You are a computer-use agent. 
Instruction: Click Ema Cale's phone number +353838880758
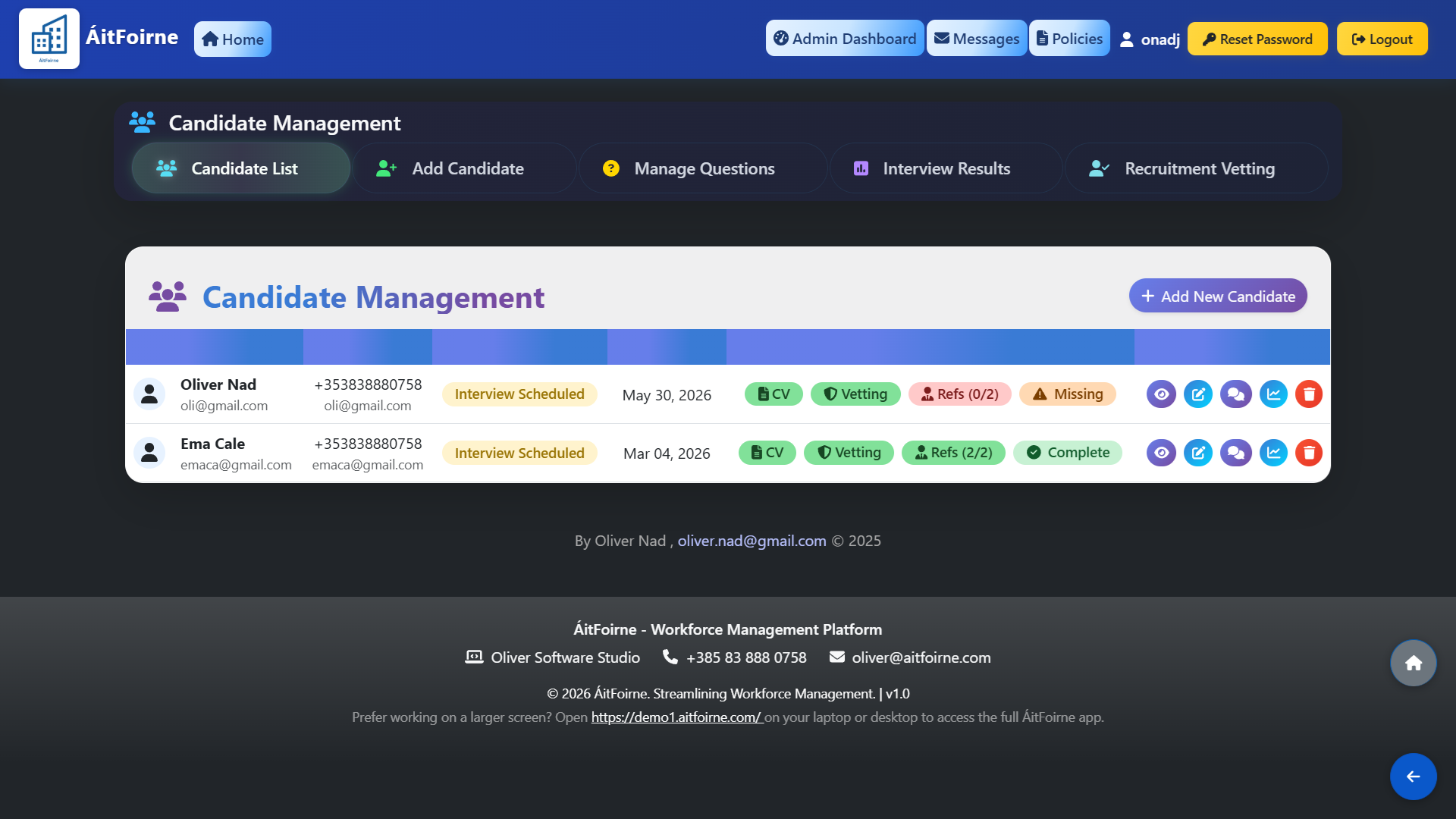368,444
